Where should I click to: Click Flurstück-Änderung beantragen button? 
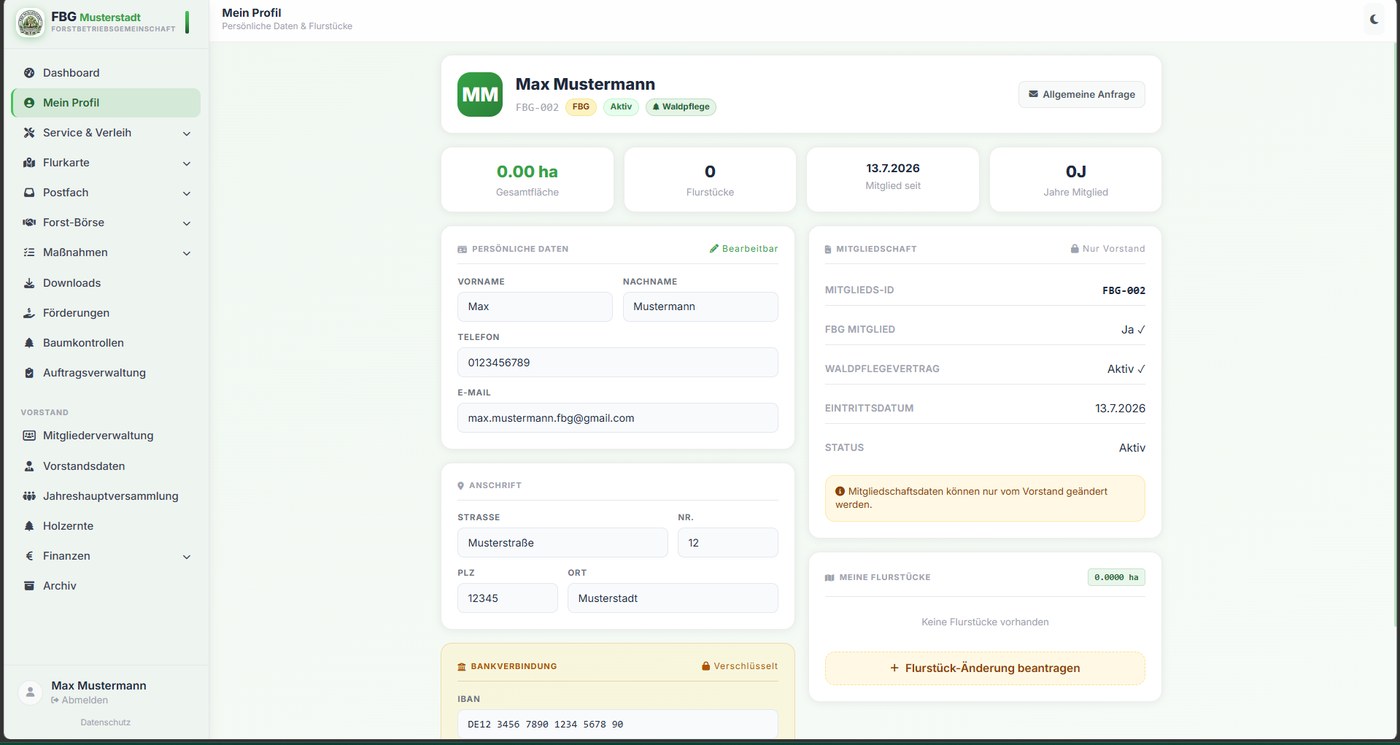tap(985, 668)
